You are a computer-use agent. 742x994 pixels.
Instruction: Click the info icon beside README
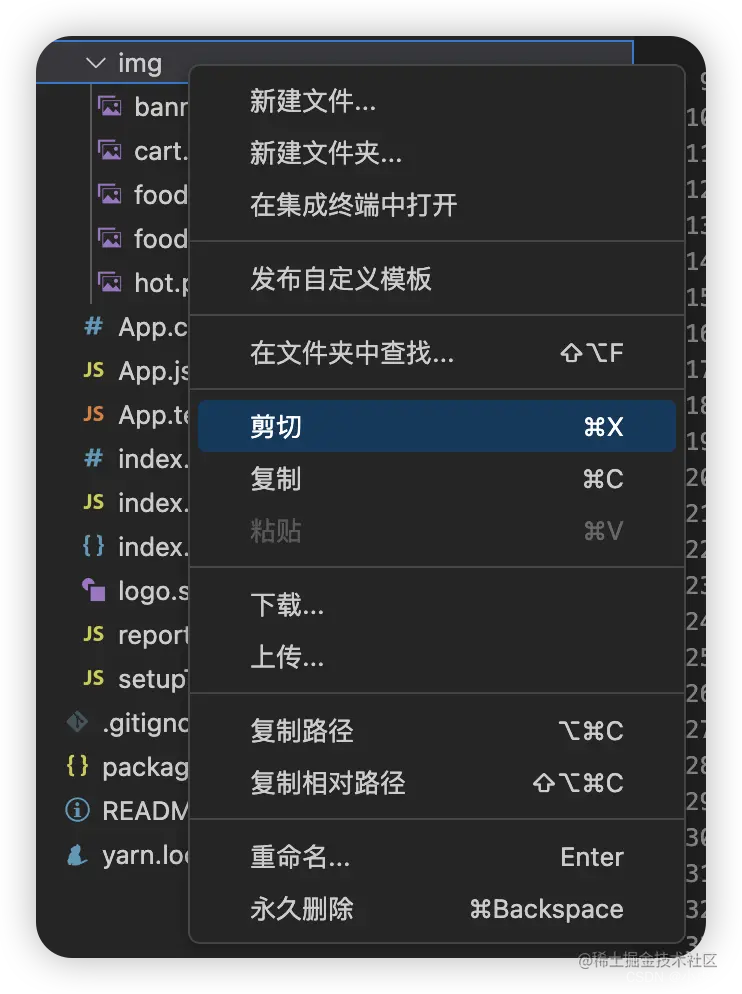[x=77, y=811]
